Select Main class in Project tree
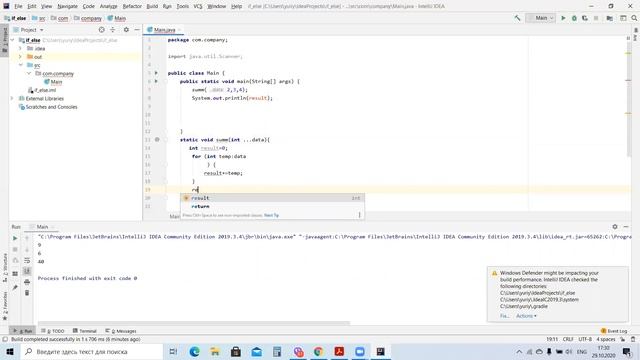This screenshot has height=360, width=640. point(53,82)
